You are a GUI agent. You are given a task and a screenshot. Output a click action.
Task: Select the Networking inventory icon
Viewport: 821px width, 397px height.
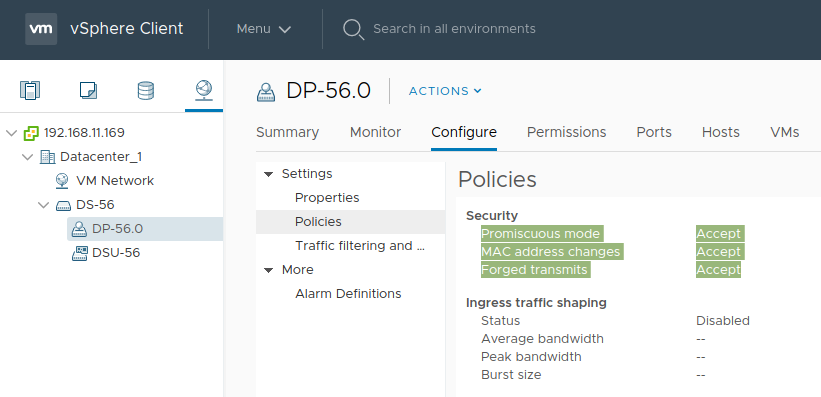(x=203, y=90)
